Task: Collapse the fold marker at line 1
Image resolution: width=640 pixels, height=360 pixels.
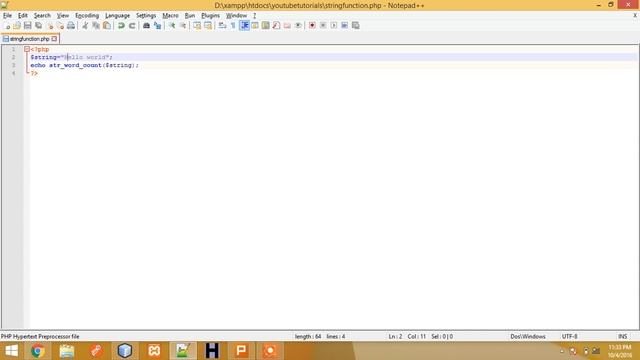Action: (x=27, y=49)
